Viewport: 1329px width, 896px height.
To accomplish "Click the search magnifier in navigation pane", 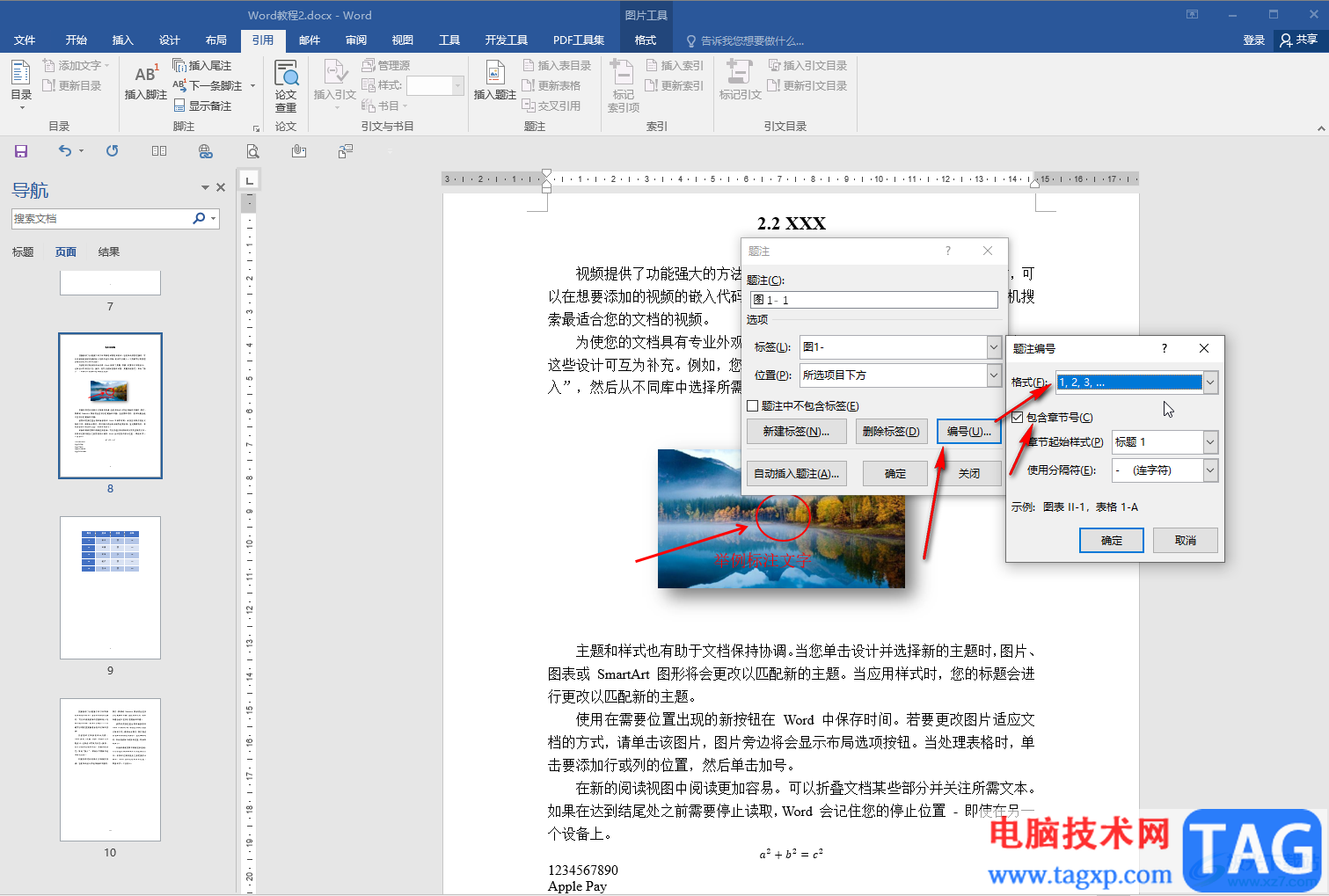I will point(200,218).
